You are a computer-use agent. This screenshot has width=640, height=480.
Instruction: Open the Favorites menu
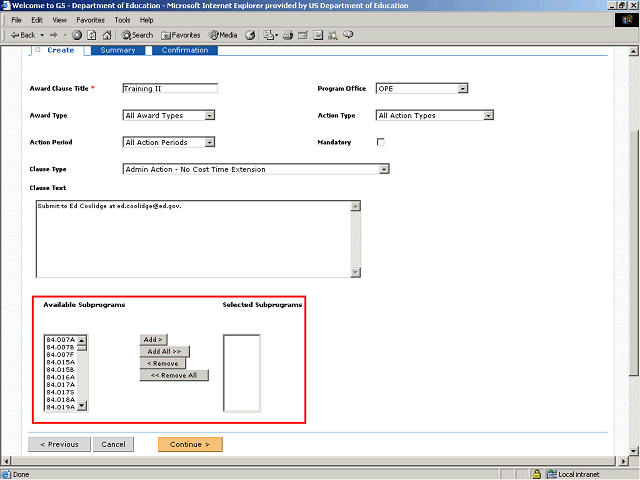pos(90,20)
